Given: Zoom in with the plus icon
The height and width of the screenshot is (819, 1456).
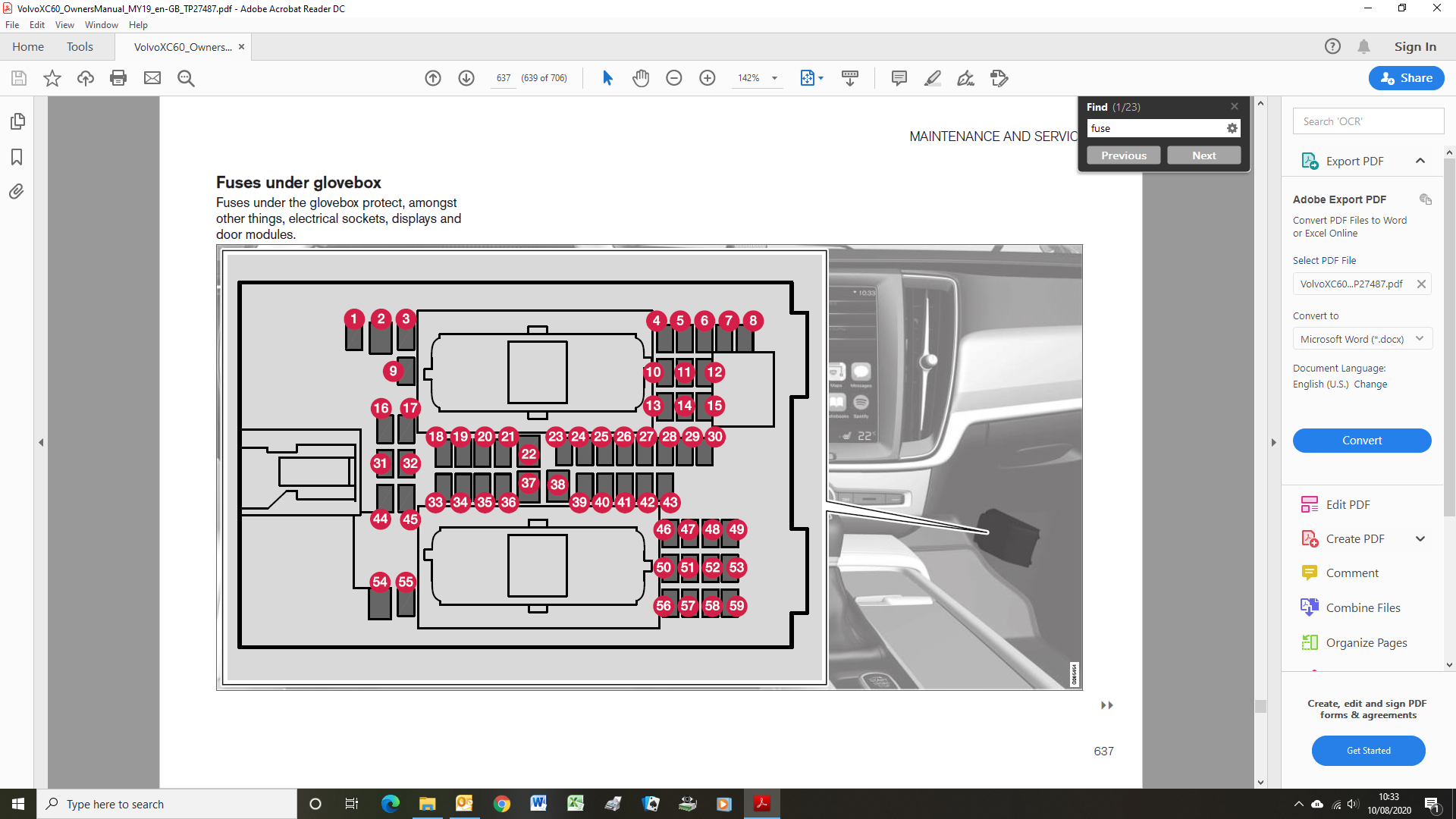Looking at the screenshot, I should 708,78.
